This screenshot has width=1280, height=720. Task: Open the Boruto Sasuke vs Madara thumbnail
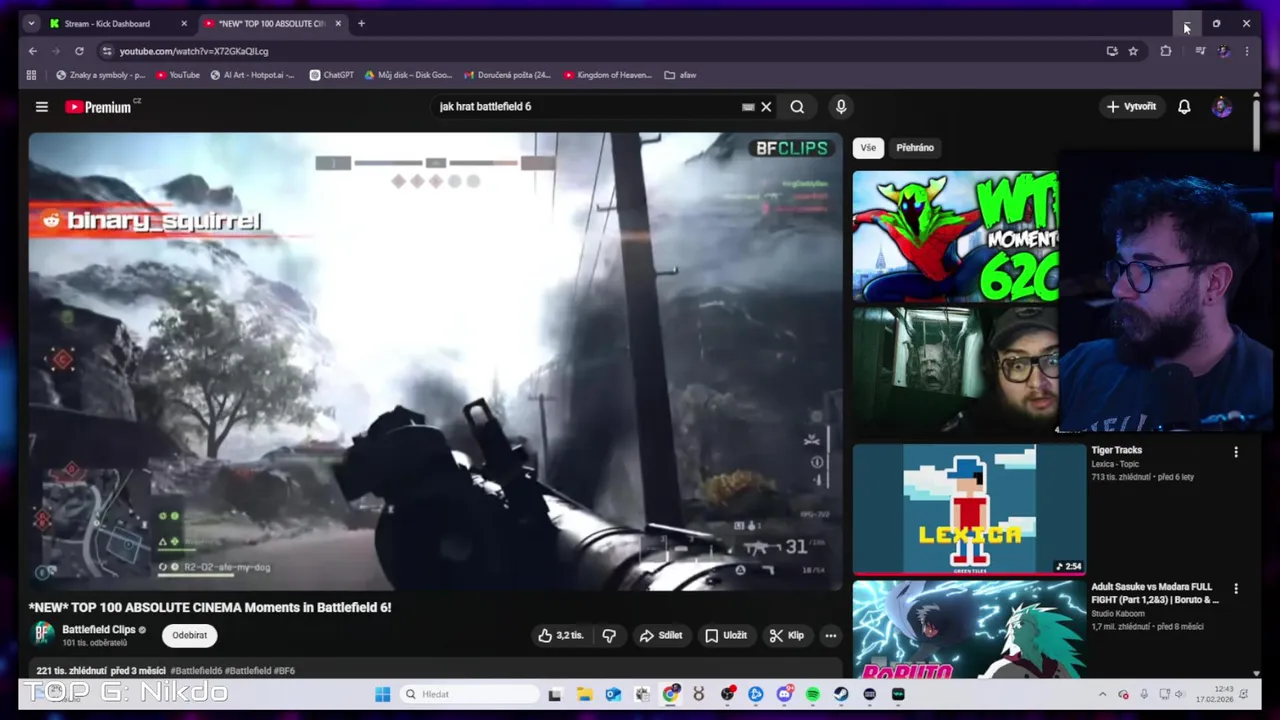[x=969, y=630]
